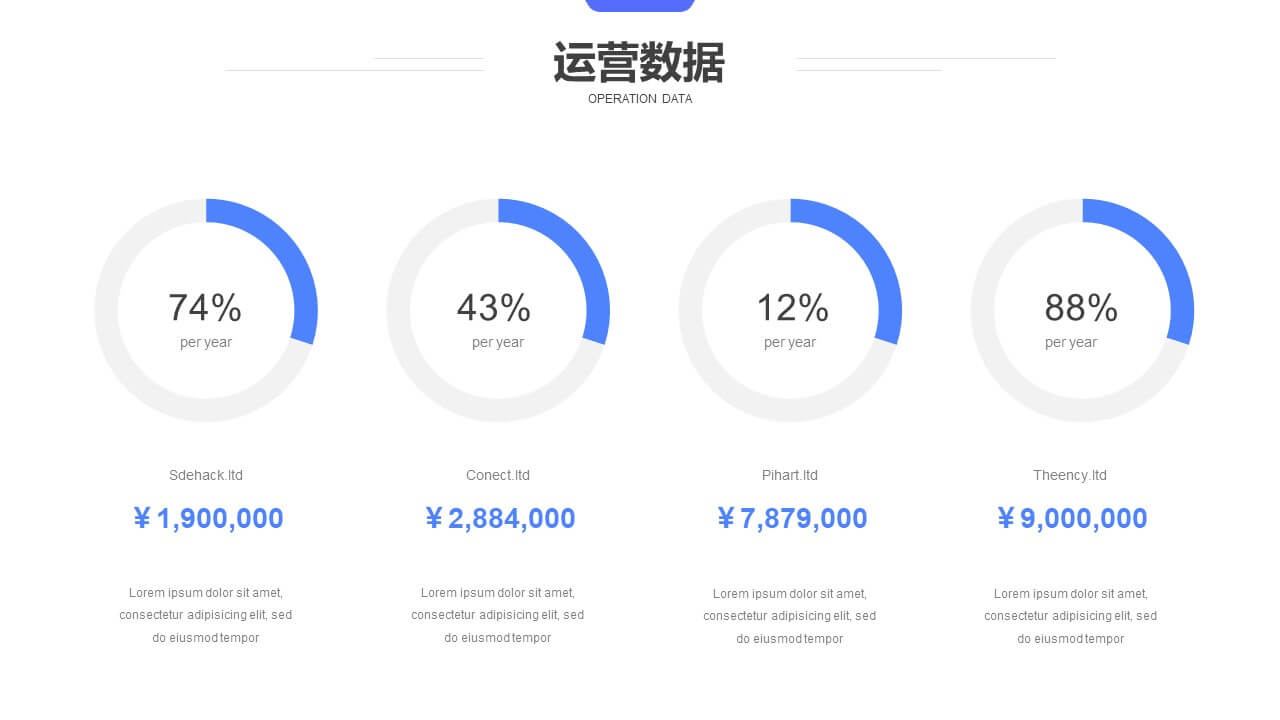Select the OPERATION DATA subtitle

(640, 99)
